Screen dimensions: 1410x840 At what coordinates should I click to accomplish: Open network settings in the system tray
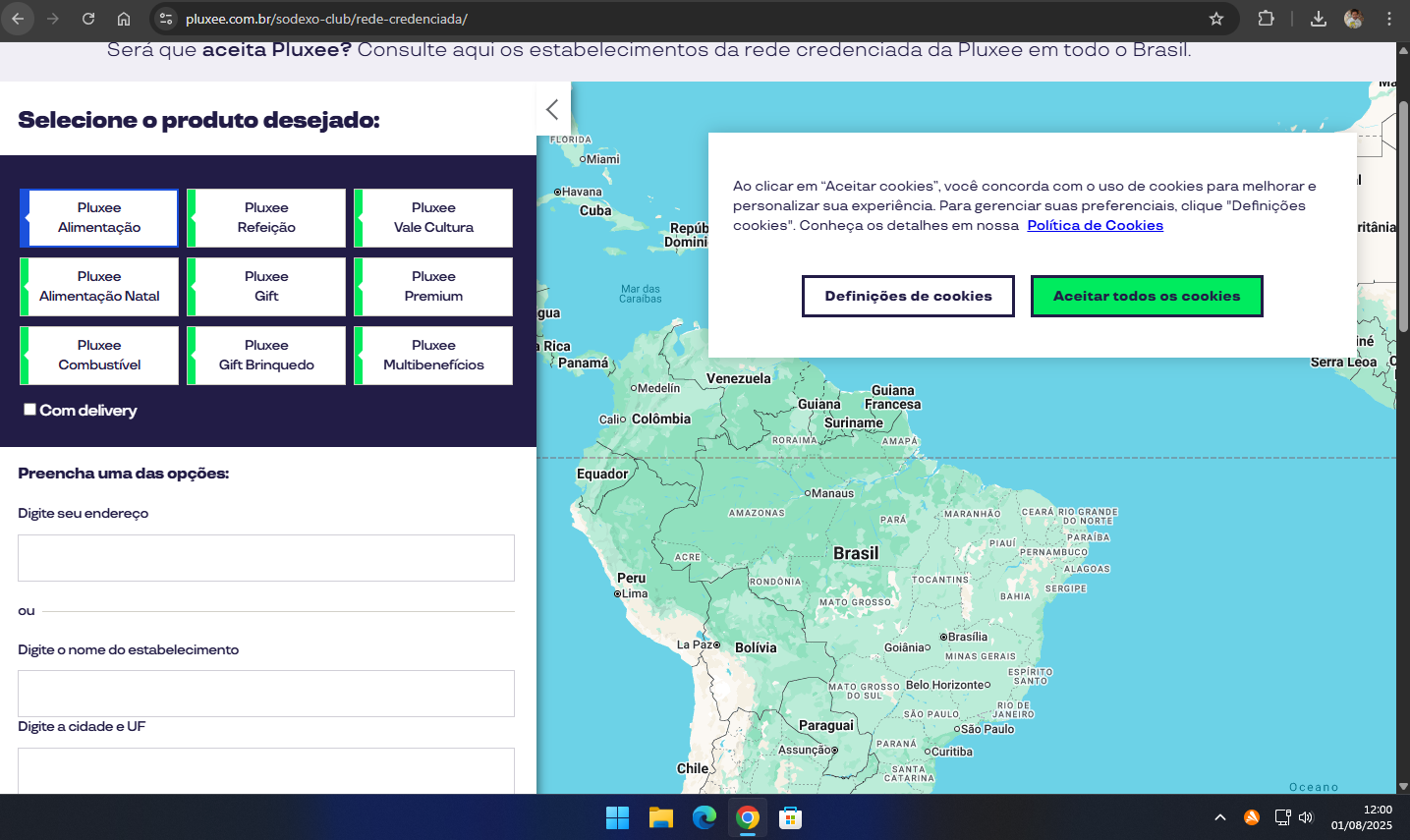(1282, 817)
